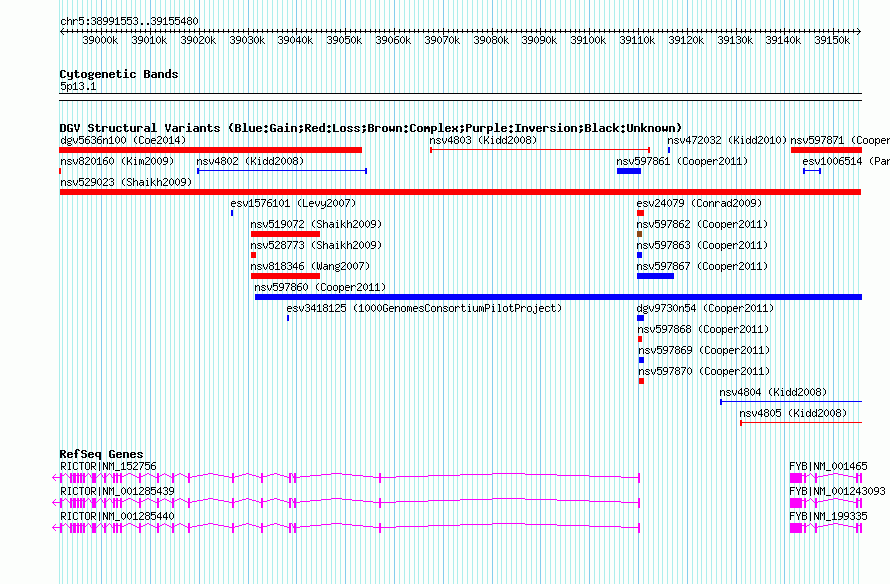
Task: Select the nsv4803 (Kidd2008) variant label
Action: click(x=483, y=140)
